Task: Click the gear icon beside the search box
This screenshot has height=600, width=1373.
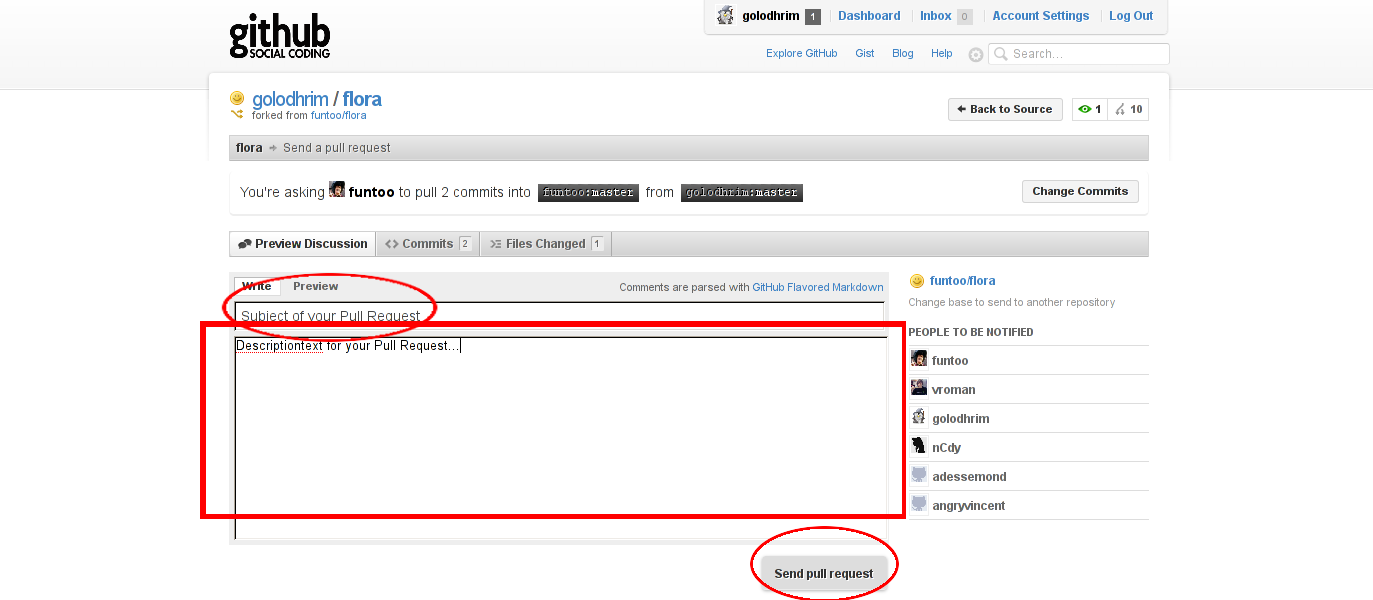Action: (976, 55)
